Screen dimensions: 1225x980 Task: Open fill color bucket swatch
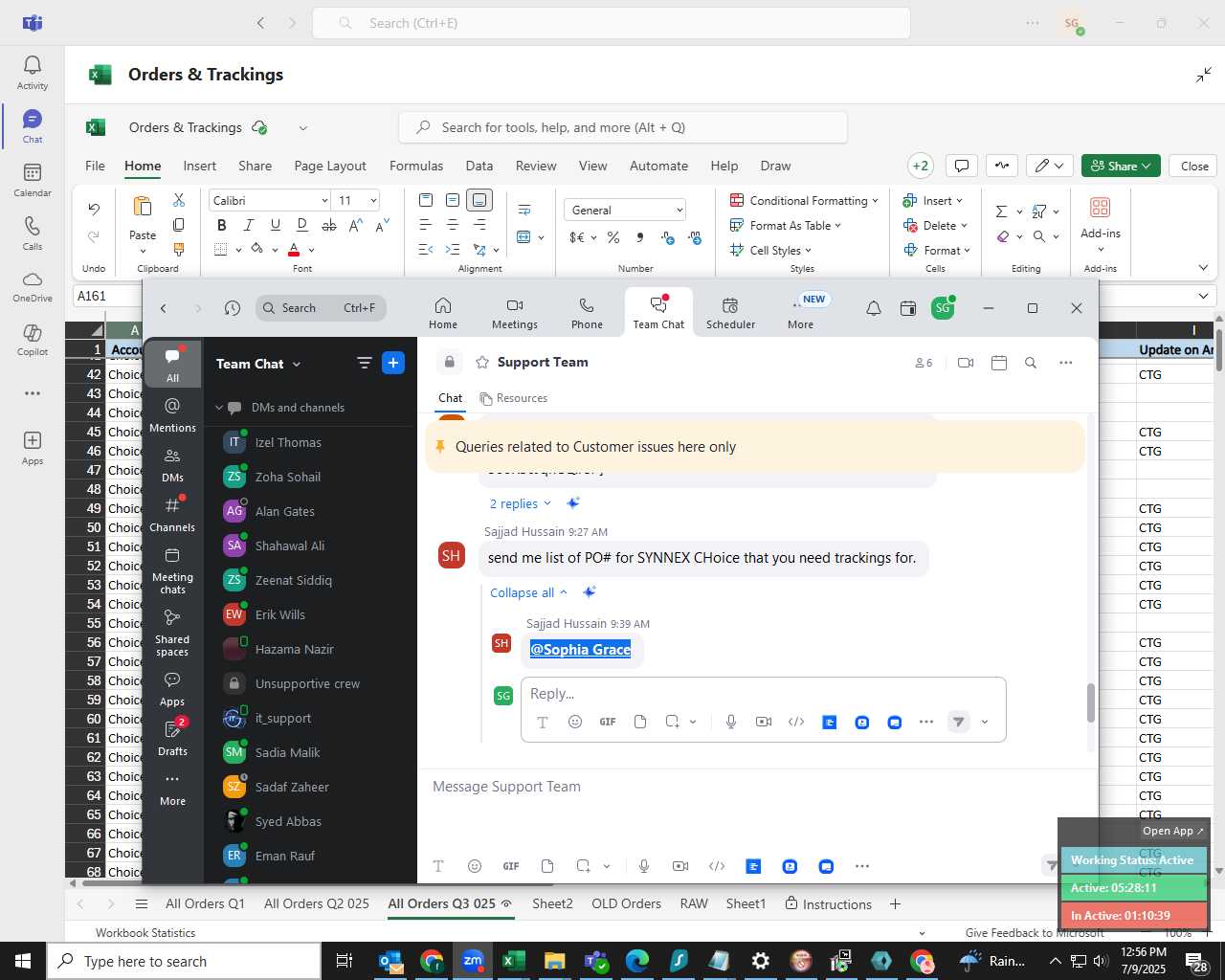click(x=256, y=250)
